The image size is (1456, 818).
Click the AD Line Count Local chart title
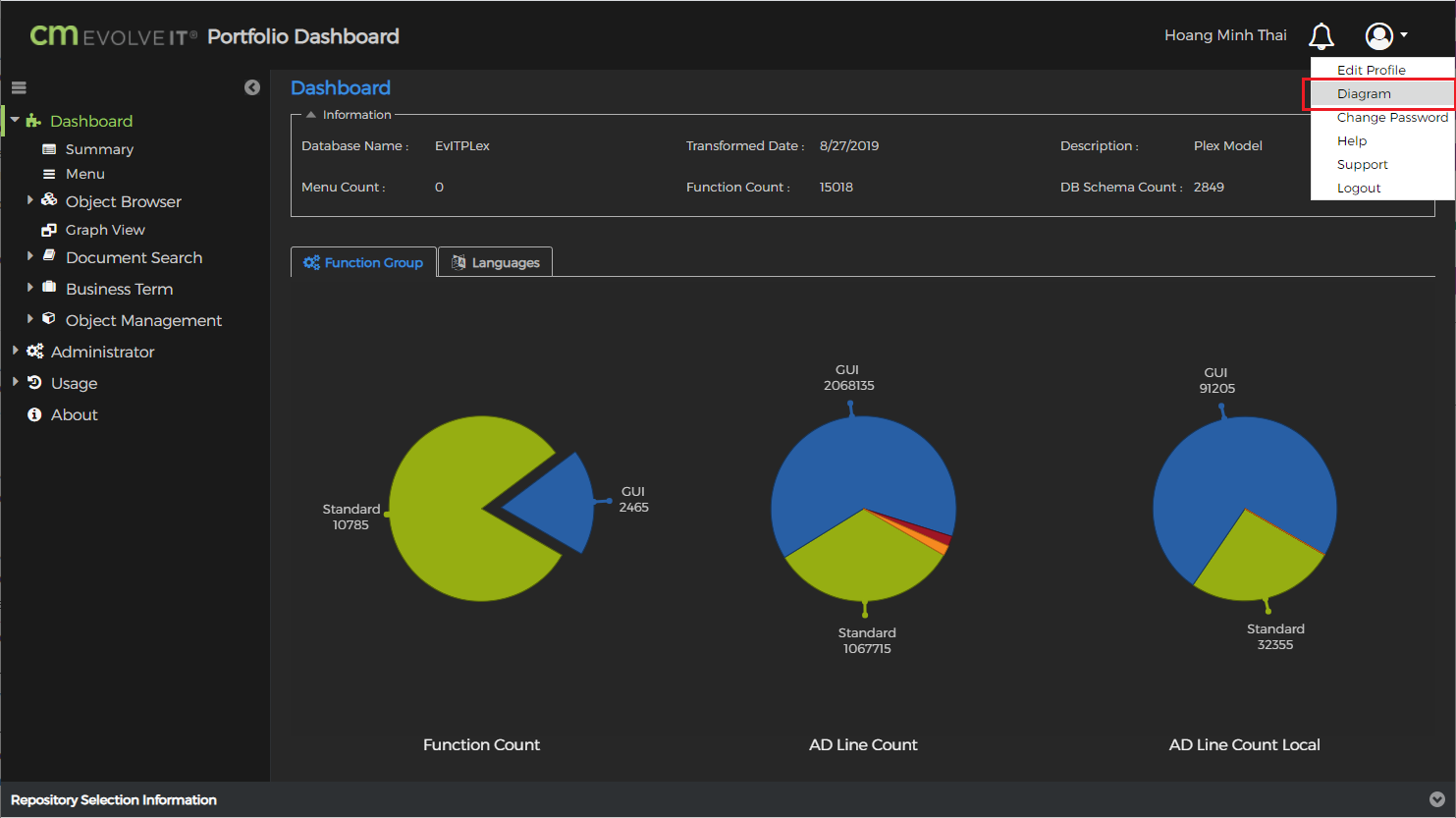coord(1245,745)
